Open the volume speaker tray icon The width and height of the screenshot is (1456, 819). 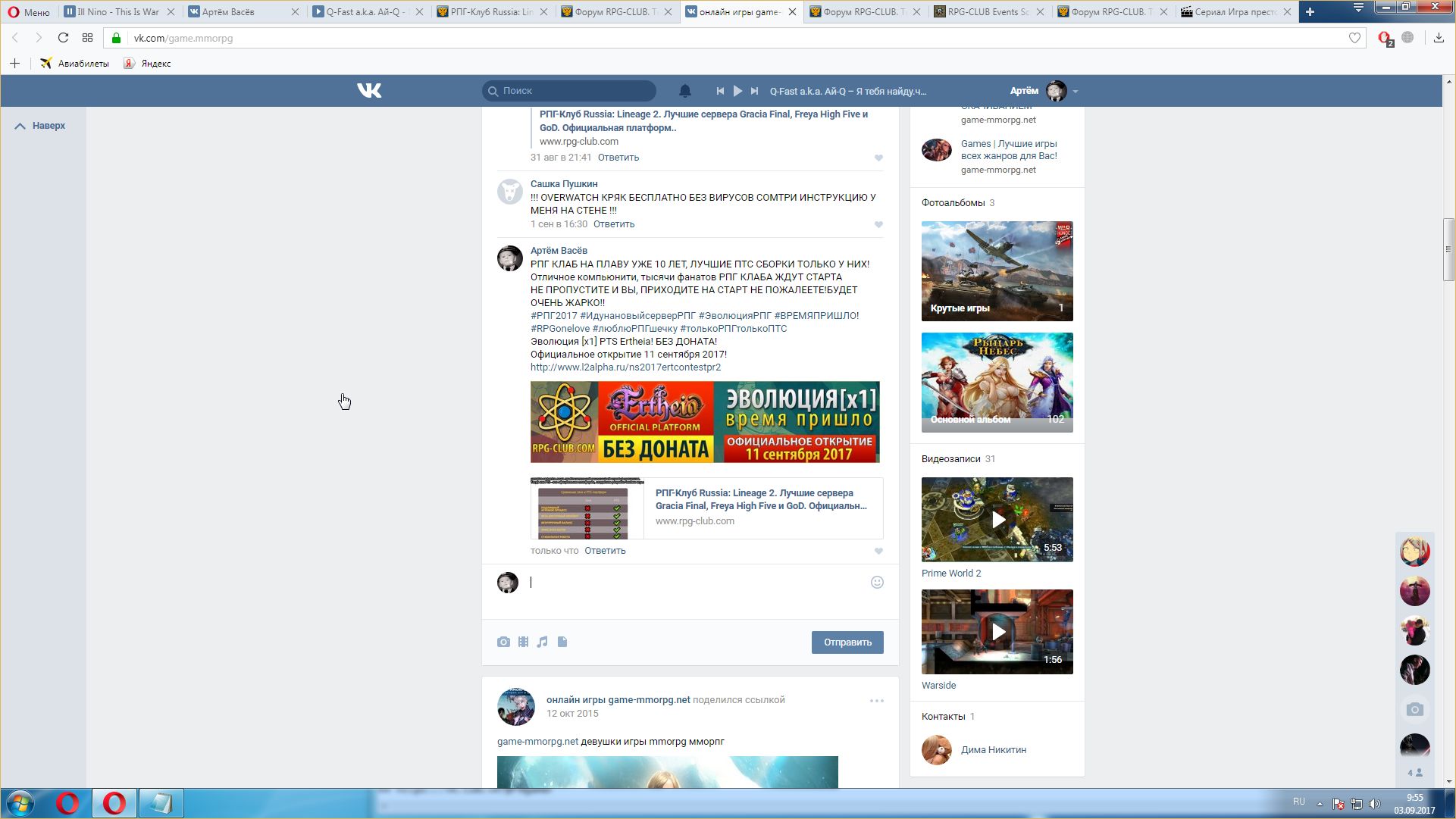1375,804
